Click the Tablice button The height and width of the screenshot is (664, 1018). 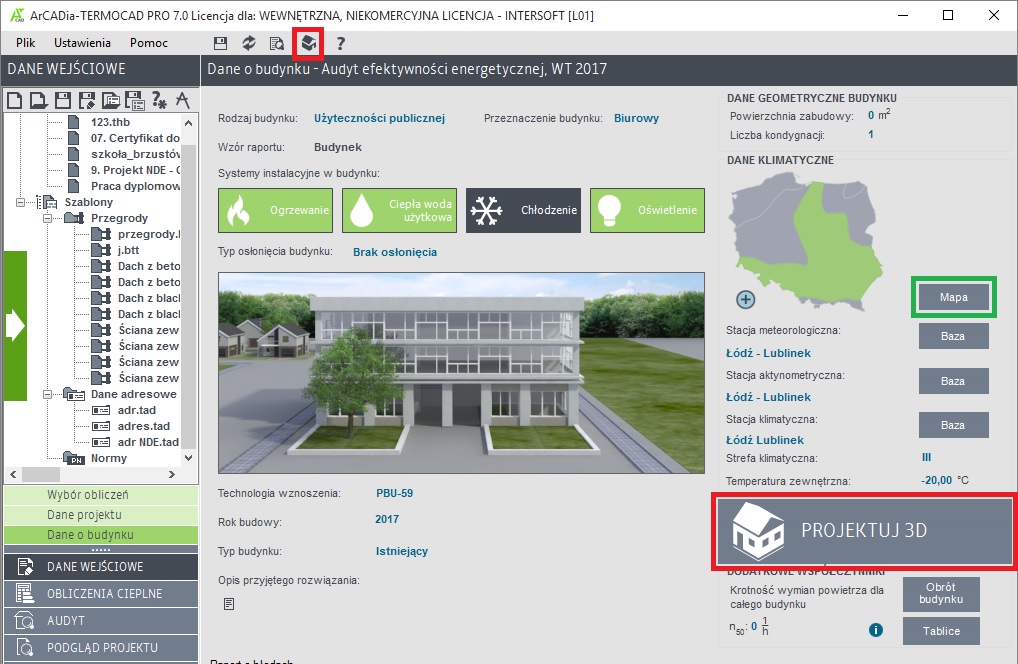click(941, 631)
